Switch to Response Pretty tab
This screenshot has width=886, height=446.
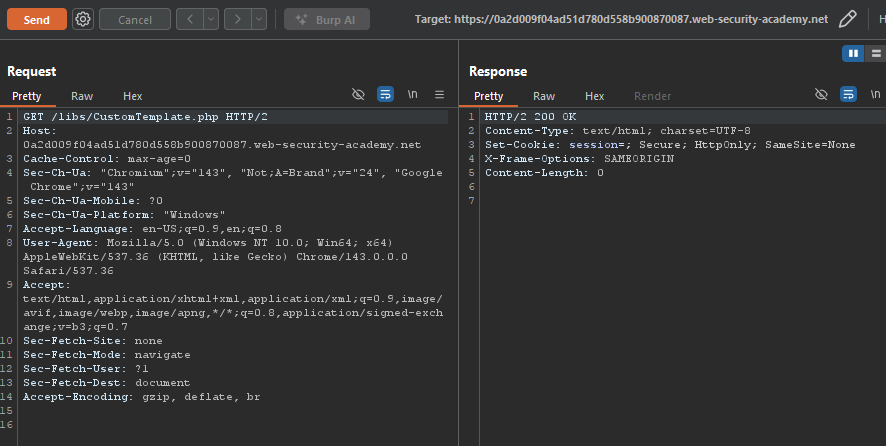488,96
